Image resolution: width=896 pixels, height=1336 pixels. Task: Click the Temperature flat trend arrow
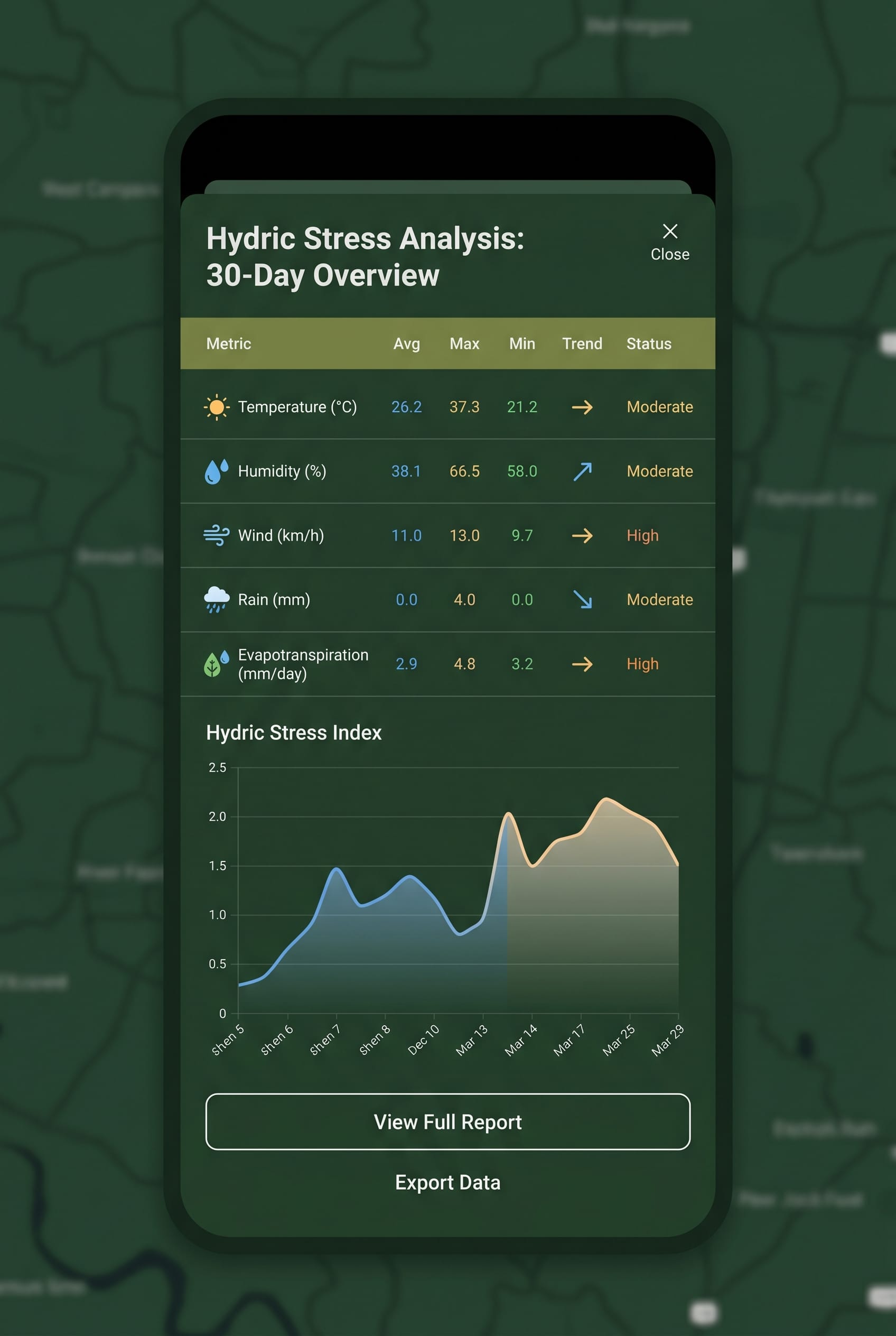pyautogui.click(x=582, y=407)
